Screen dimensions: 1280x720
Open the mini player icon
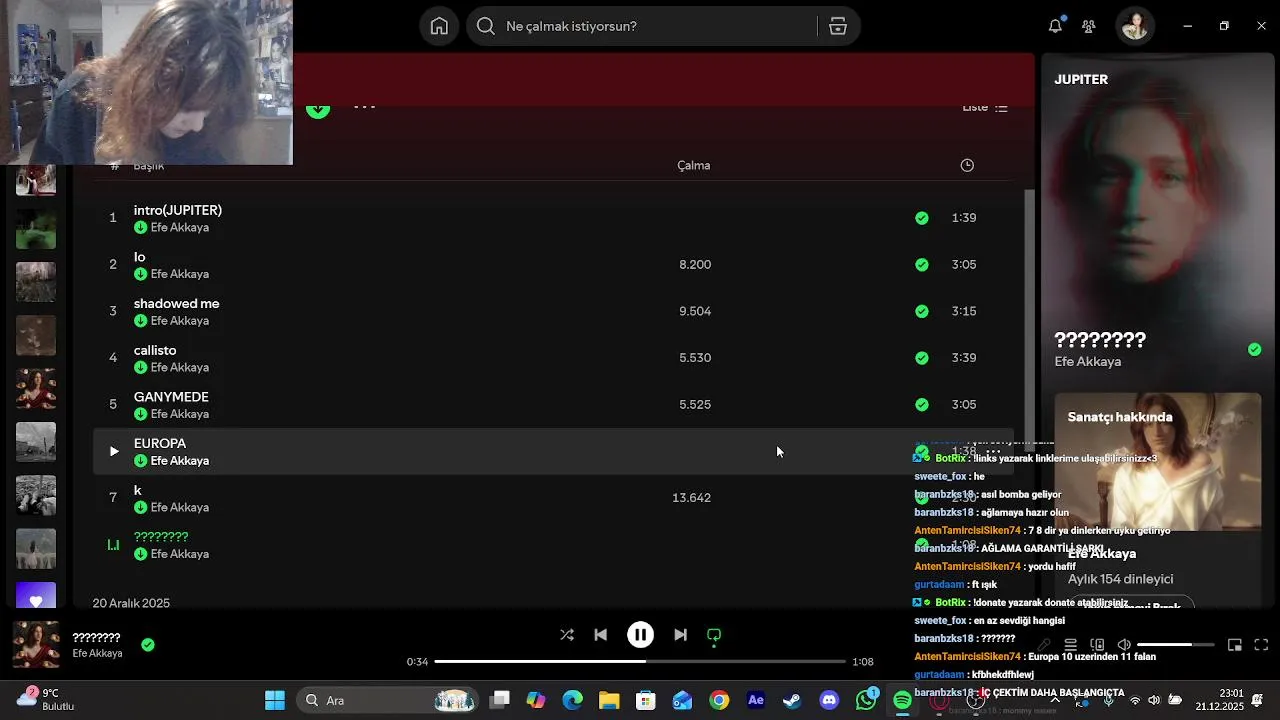tap(1235, 645)
